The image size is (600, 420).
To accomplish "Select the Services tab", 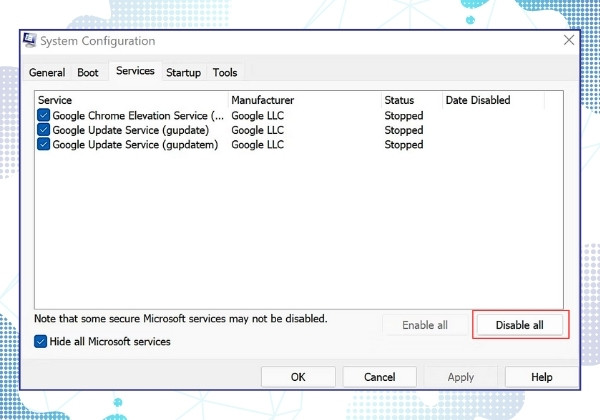I will pyautogui.click(x=135, y=71).
